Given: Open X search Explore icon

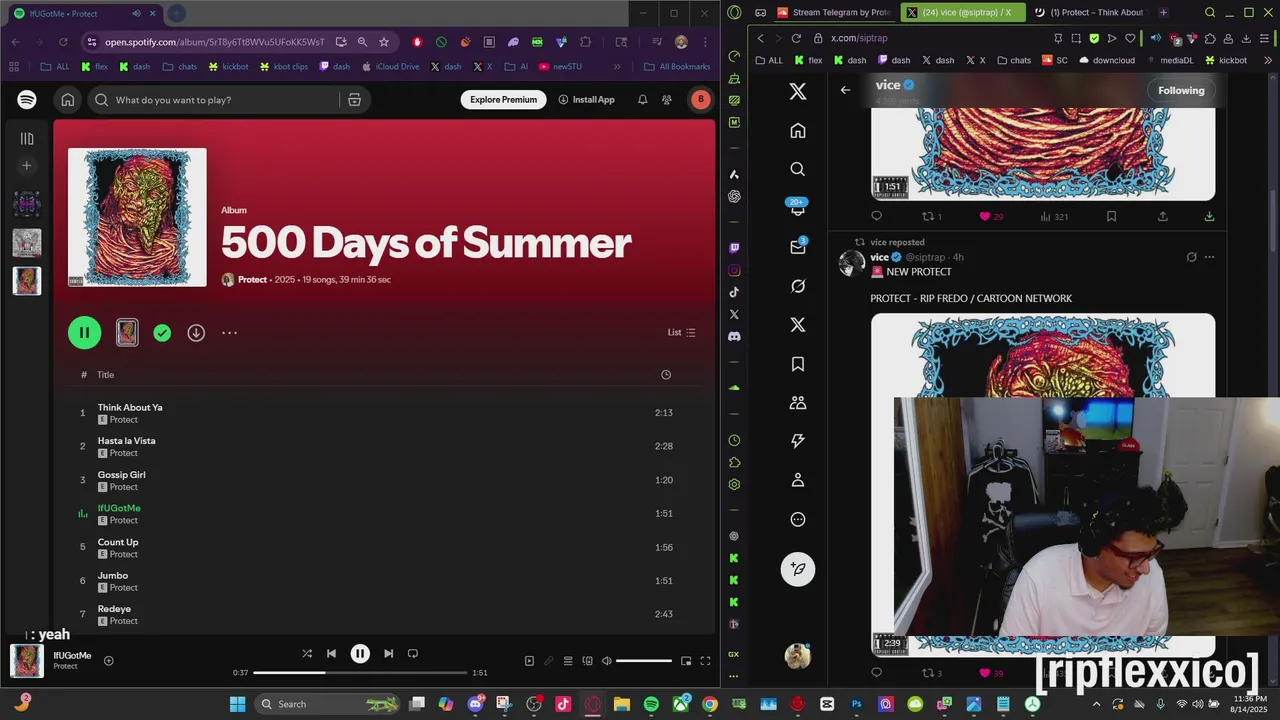Looking at the screenshot, I should (798, 170).
